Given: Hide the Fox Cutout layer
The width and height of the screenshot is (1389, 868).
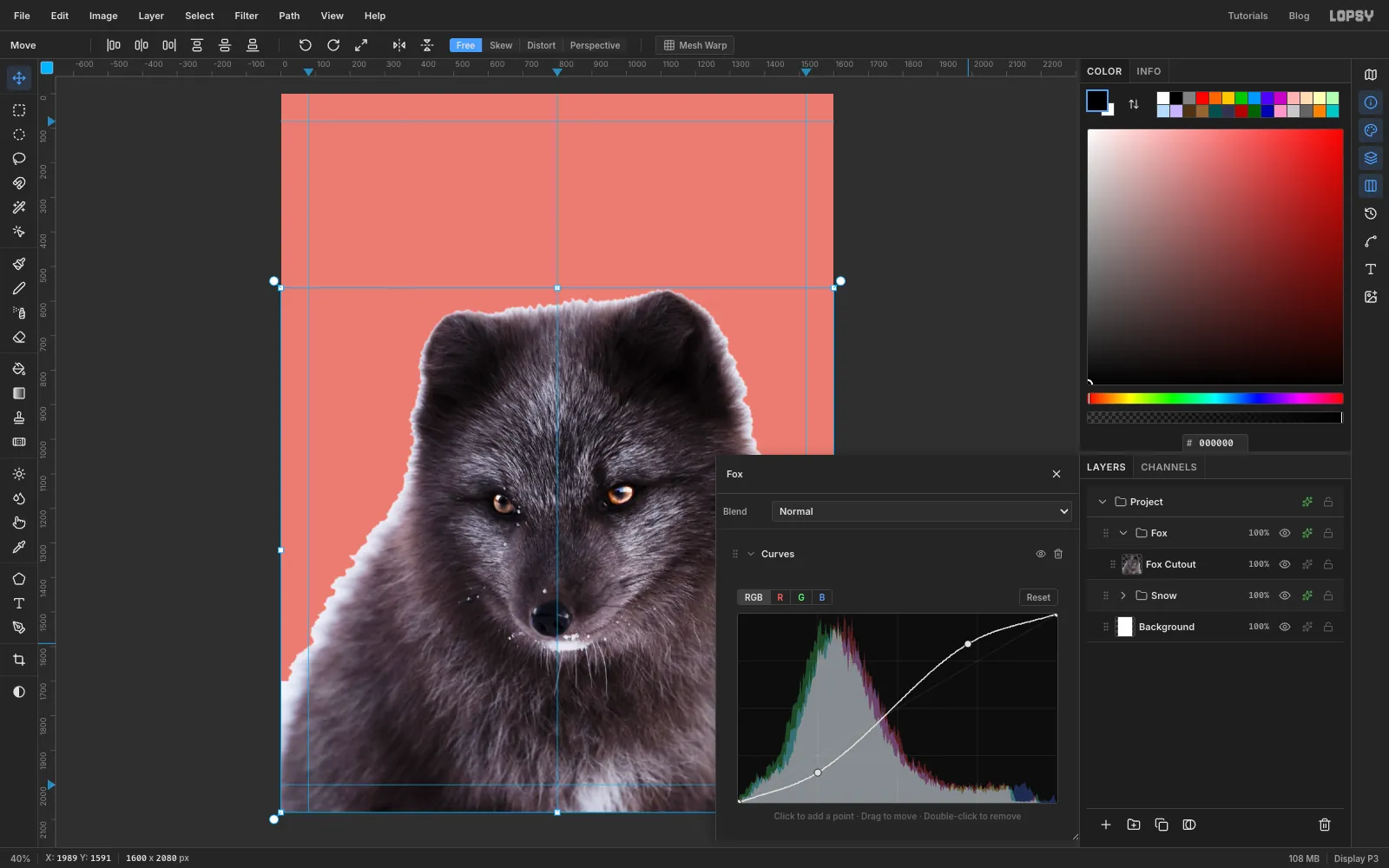Looking at the screenshot, I should tap(1285, 564).
